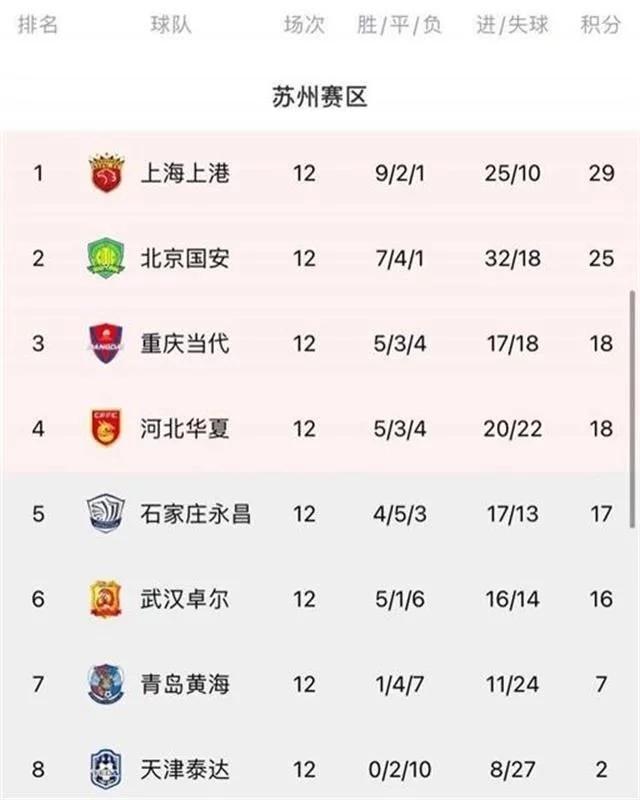
Task: Open the Shijiazhuang Yongchang club logo
Action: tap(106, 509)
